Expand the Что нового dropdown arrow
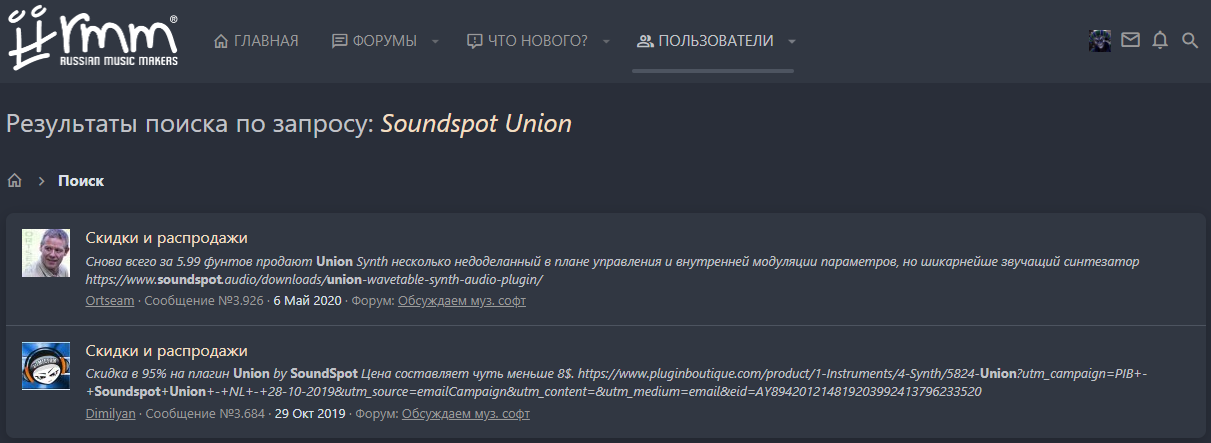This screenshot has width=1211, height=443. tap(606, 41)
